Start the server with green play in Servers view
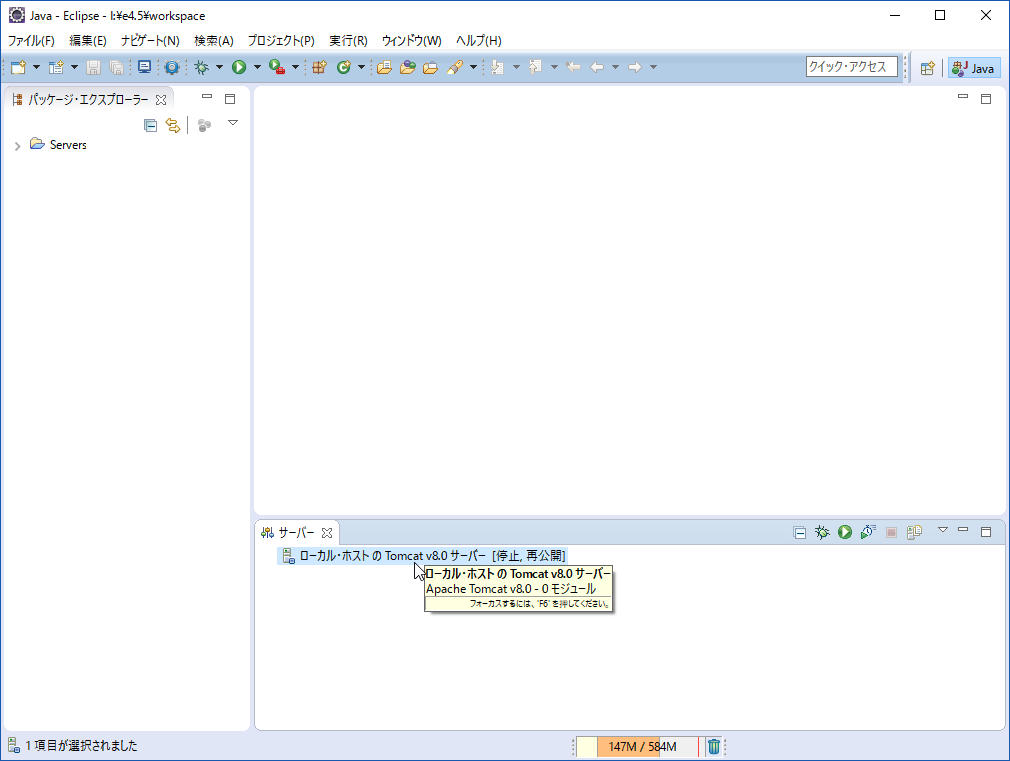Viewport: 1010px width, 761px height. pos(845,532)
